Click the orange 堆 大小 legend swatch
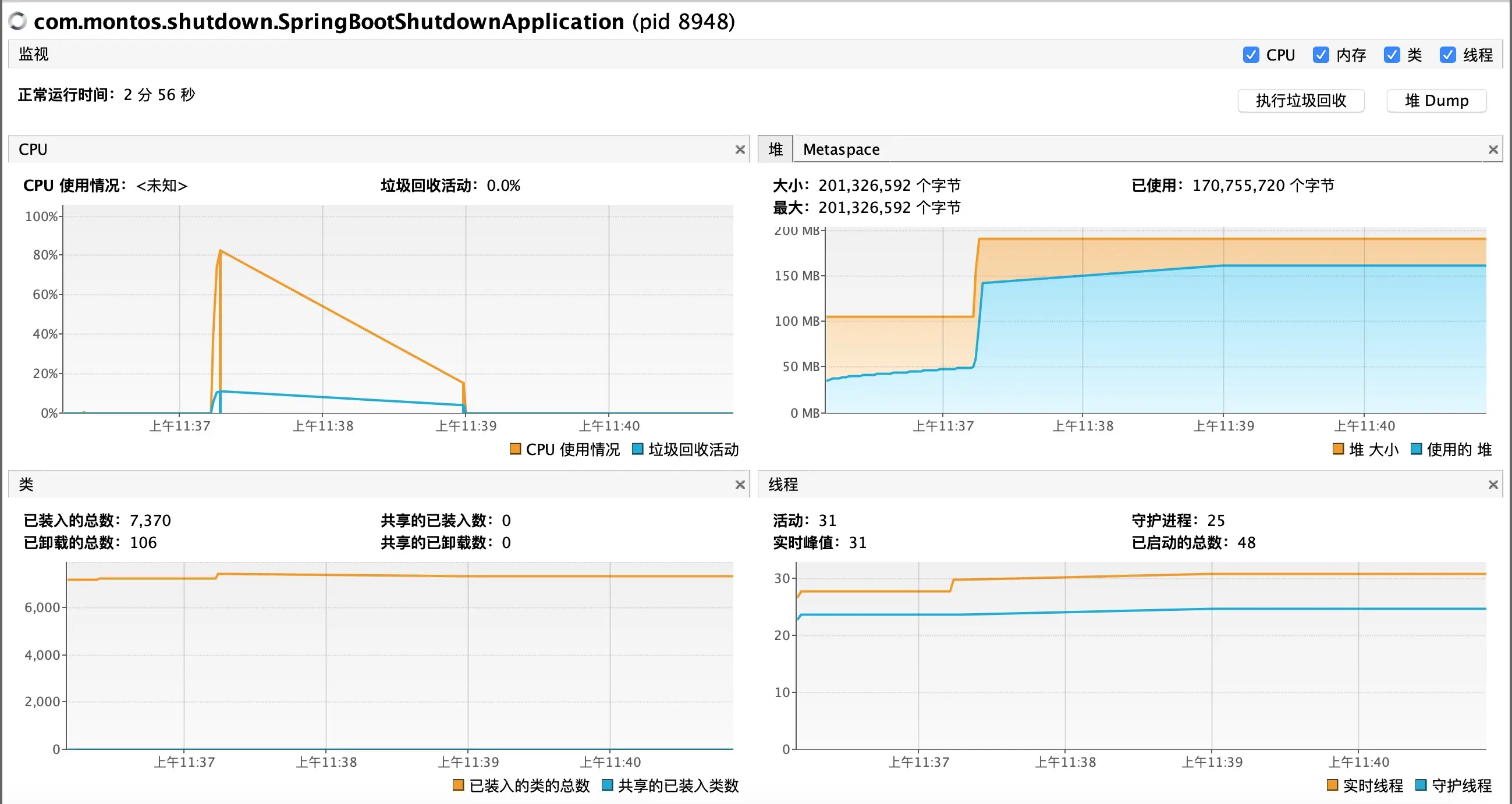1512x804 pixels. click(x=1338, y=450)
